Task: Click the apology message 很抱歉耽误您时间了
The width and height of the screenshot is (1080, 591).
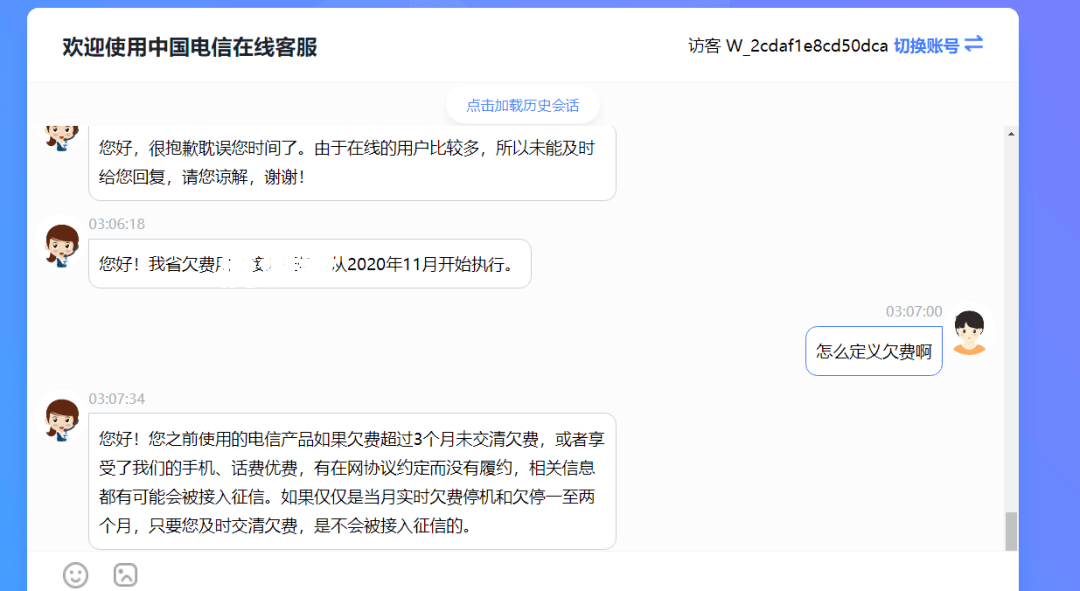Action: click(352, 163)
